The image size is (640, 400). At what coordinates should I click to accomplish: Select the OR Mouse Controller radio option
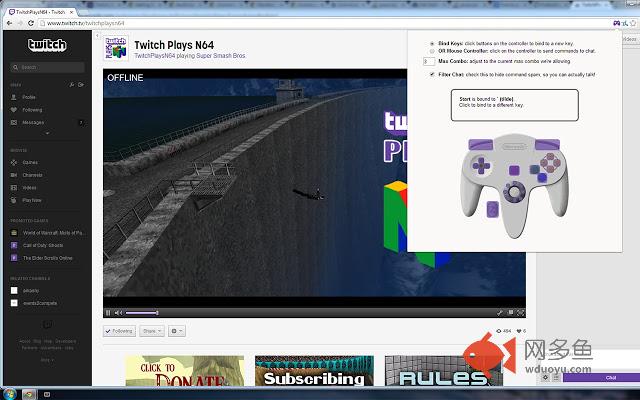click(431, 51)
